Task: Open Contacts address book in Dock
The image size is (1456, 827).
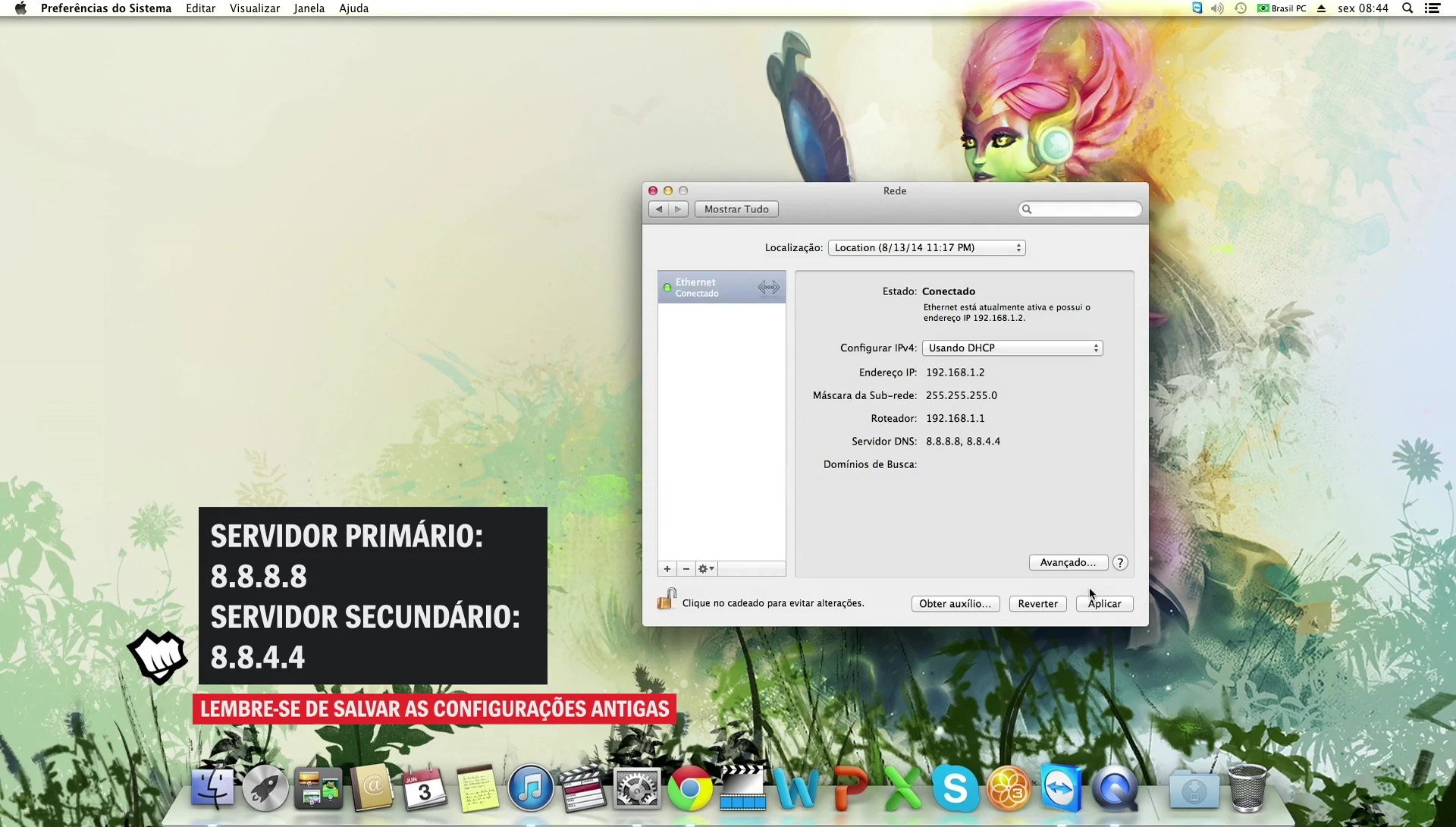Action: [372, 788]
